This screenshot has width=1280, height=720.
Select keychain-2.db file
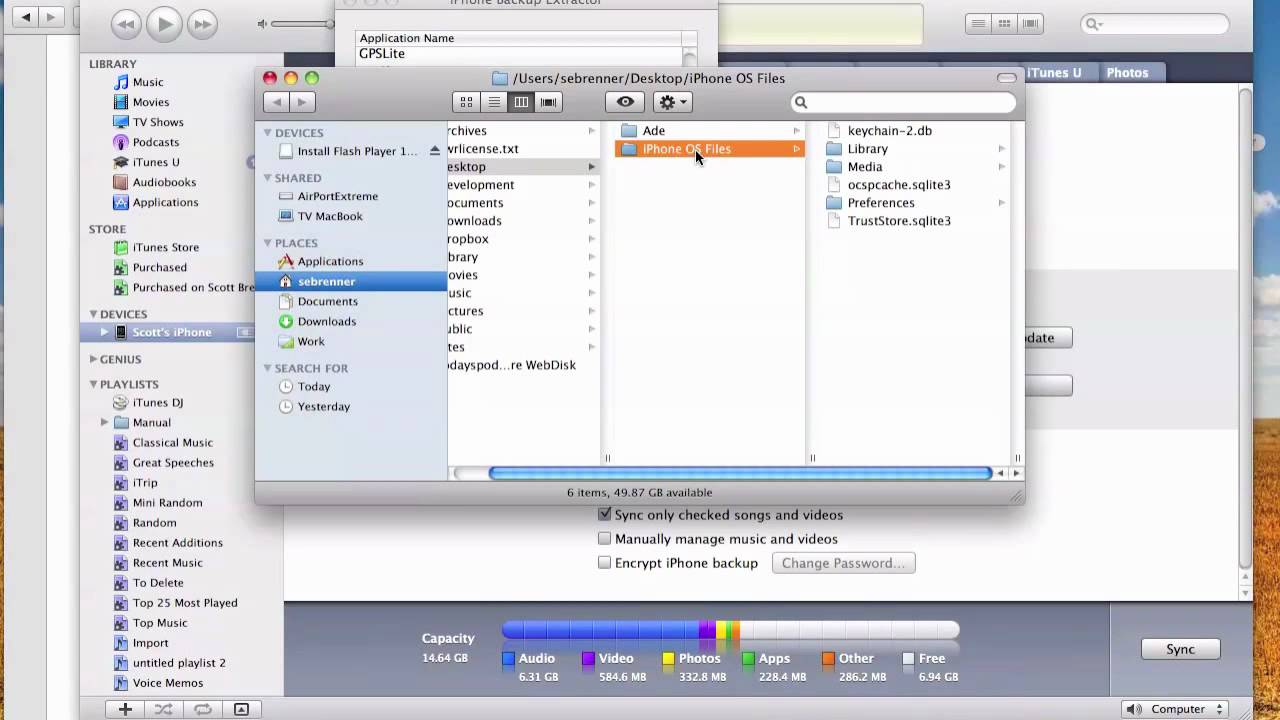pos(889,131)
